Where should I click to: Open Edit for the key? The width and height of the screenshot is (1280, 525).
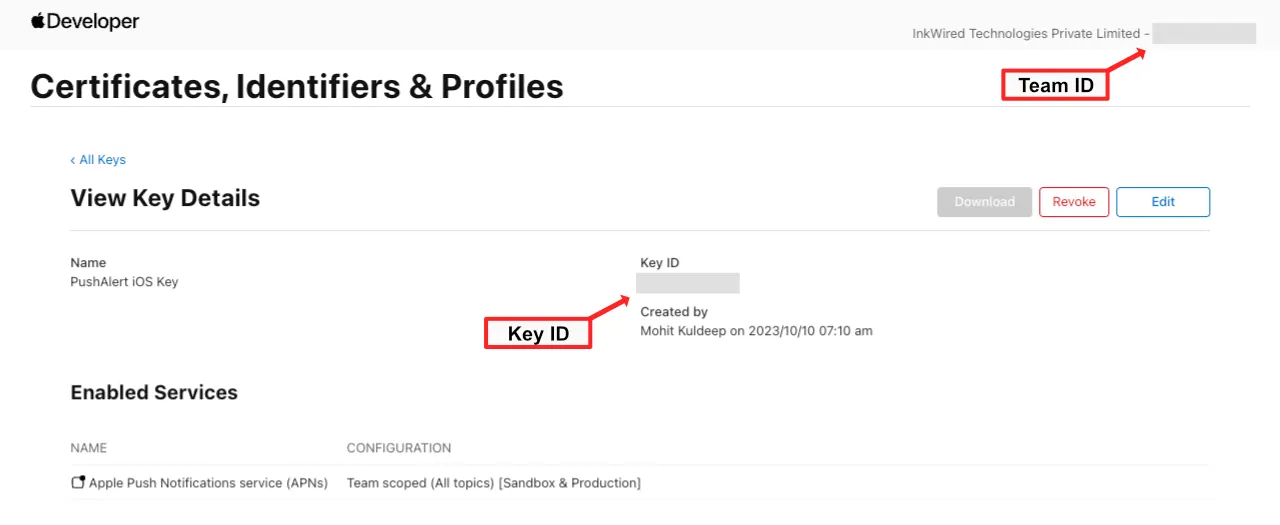[1162, 202]
